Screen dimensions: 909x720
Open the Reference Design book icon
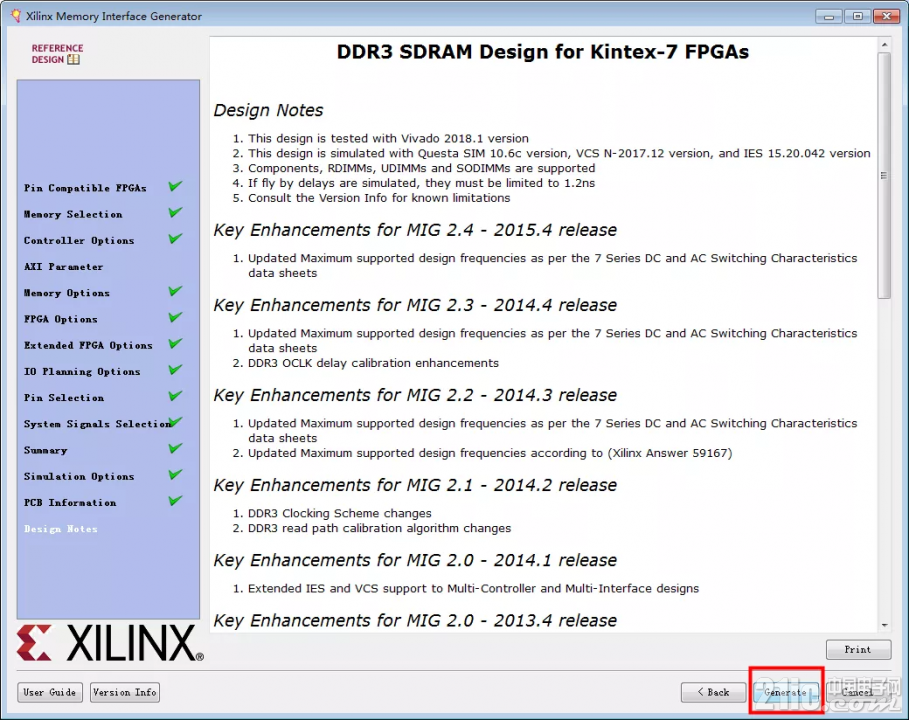click(74, 59)
